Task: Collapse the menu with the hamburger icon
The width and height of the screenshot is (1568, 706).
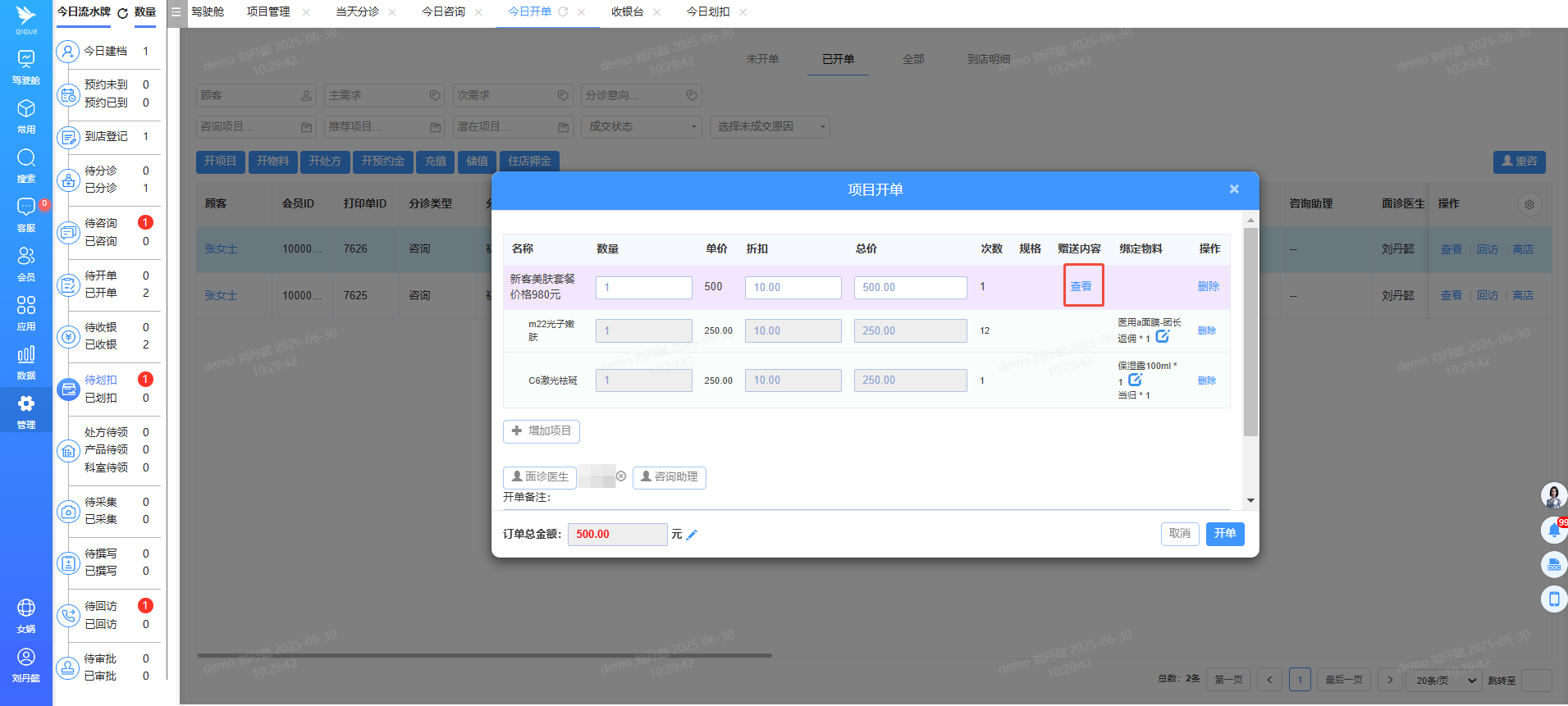Action: pos(176,12)
